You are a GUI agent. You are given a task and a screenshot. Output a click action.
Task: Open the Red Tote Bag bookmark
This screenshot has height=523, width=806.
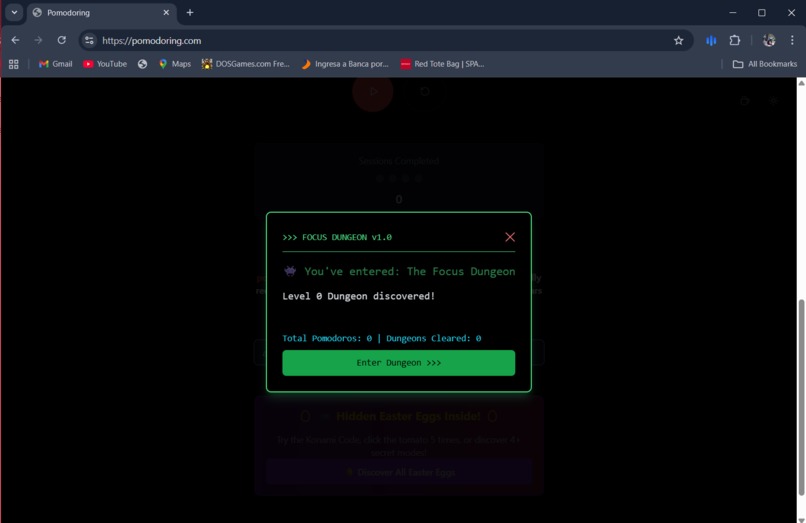click(443, 64)
